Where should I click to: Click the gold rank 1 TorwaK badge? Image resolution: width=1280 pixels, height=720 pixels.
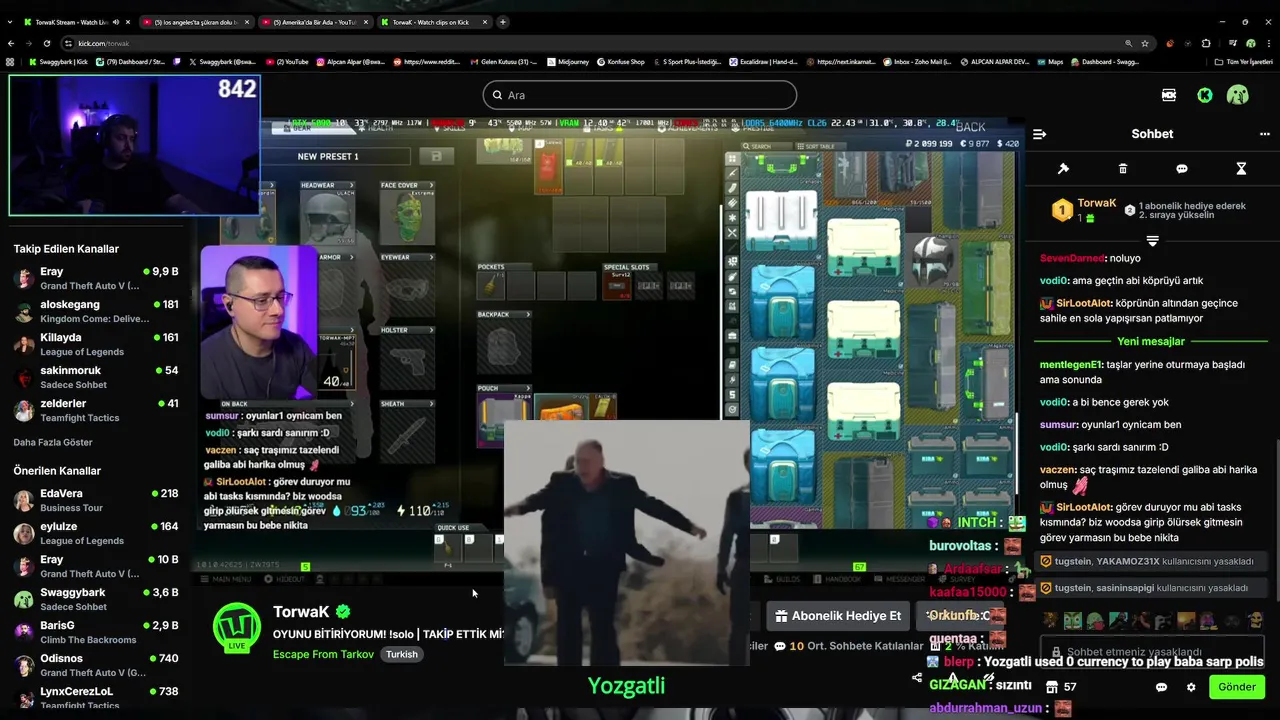point(1062,211)
